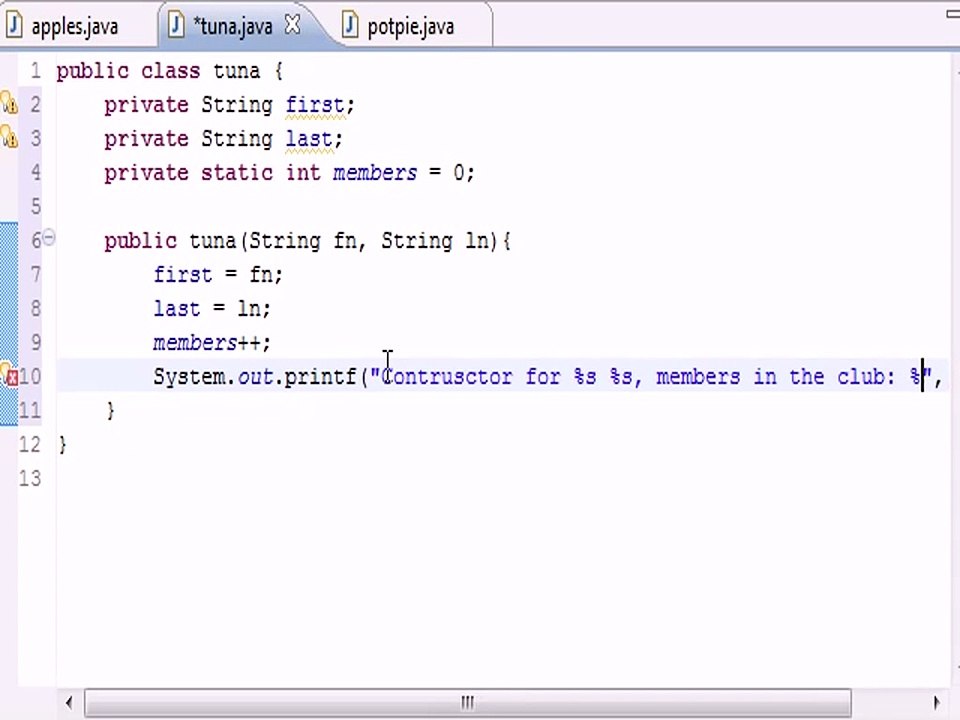Click the closing brace on line 12

[62, 445]
